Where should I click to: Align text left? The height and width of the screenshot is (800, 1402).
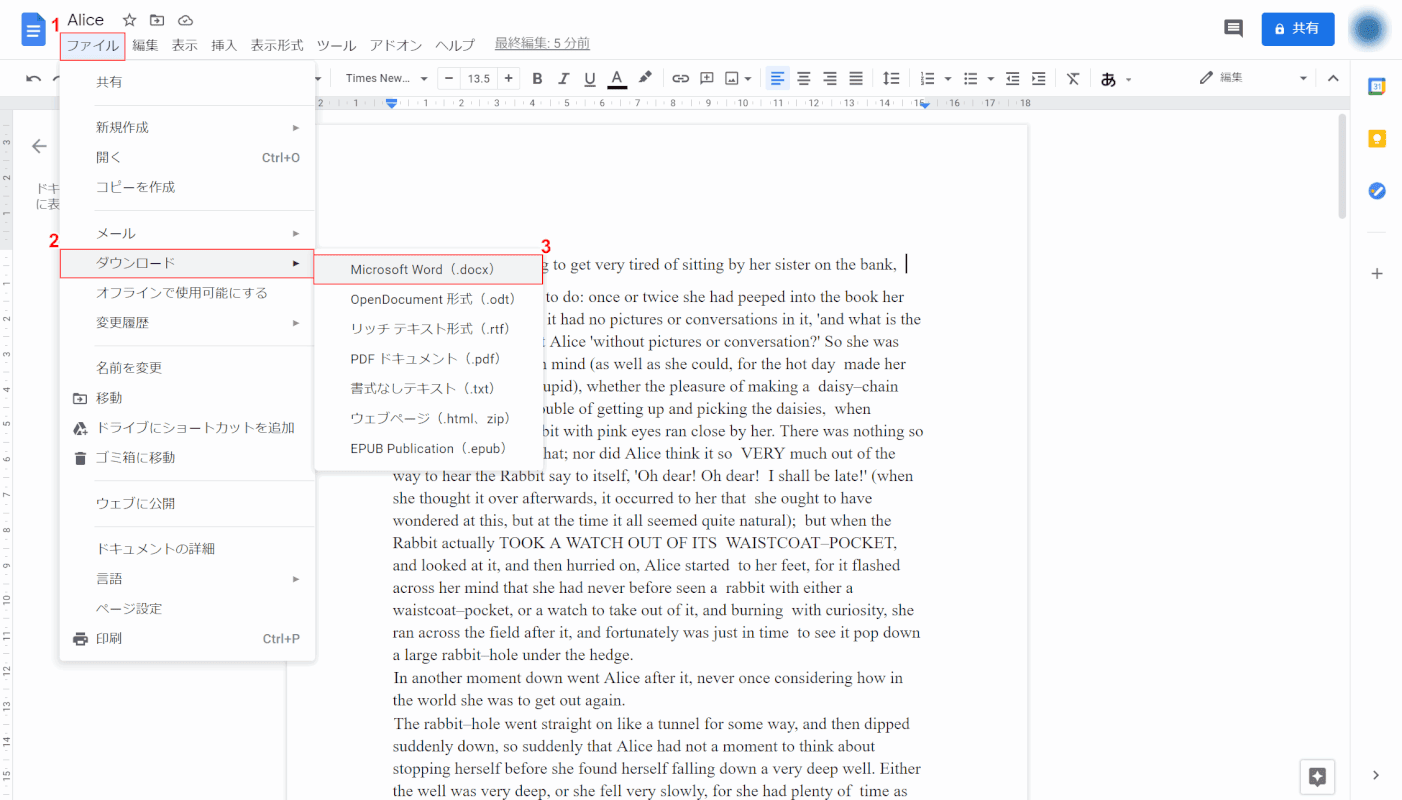pyautogui.click(x=777, y=78)
